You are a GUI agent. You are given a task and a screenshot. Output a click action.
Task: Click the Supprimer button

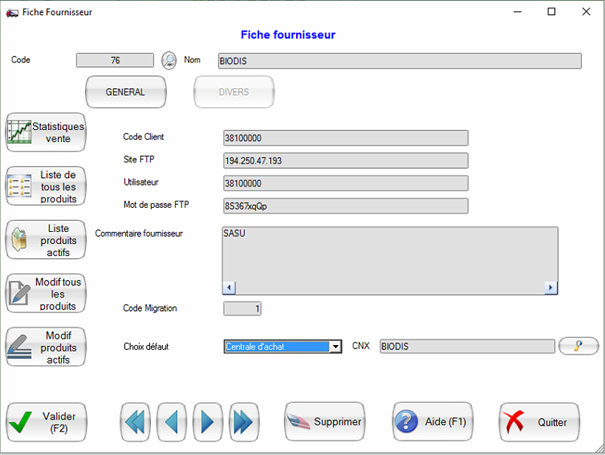coord(325,422)
